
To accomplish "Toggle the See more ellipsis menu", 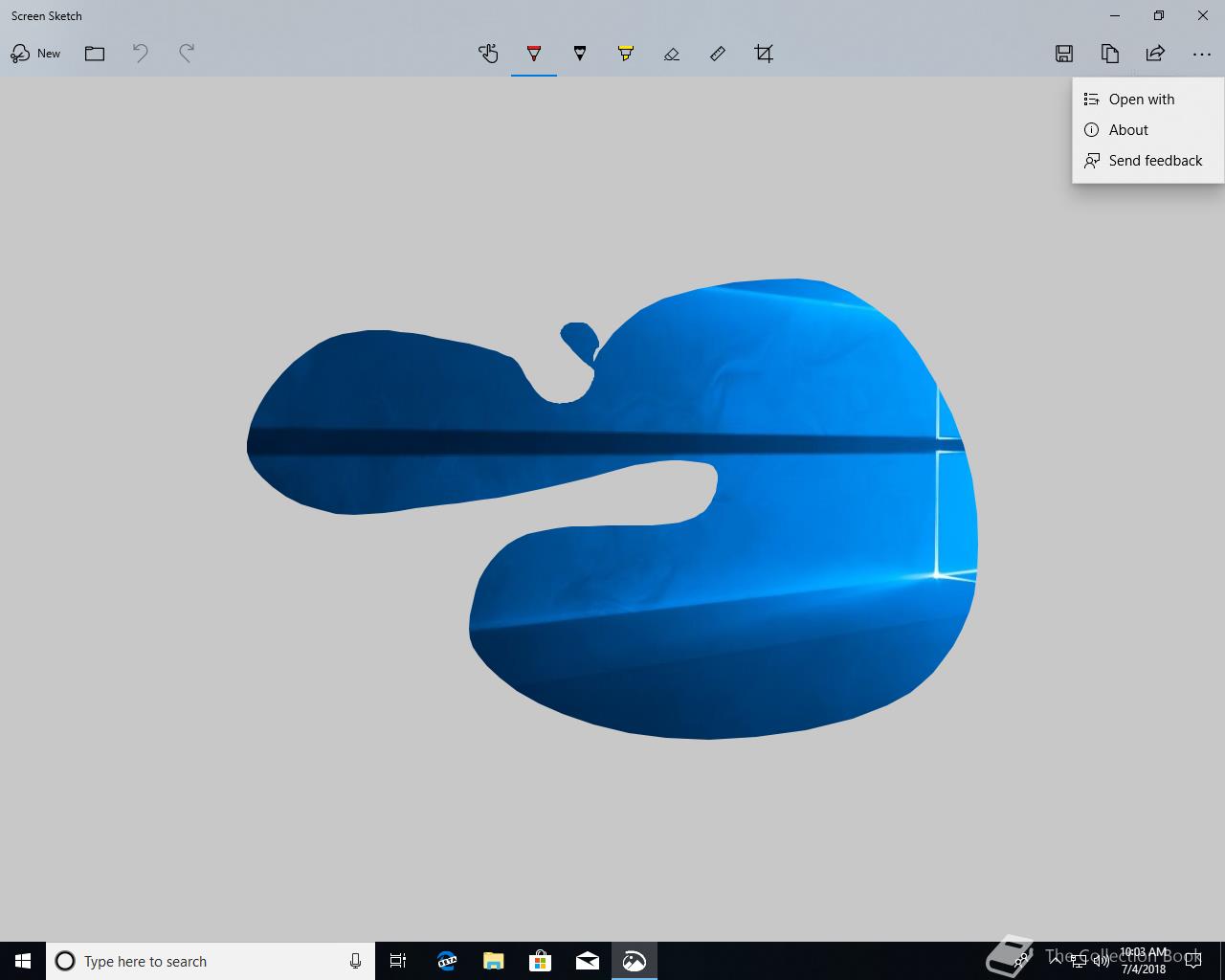I will point(1202,54).
